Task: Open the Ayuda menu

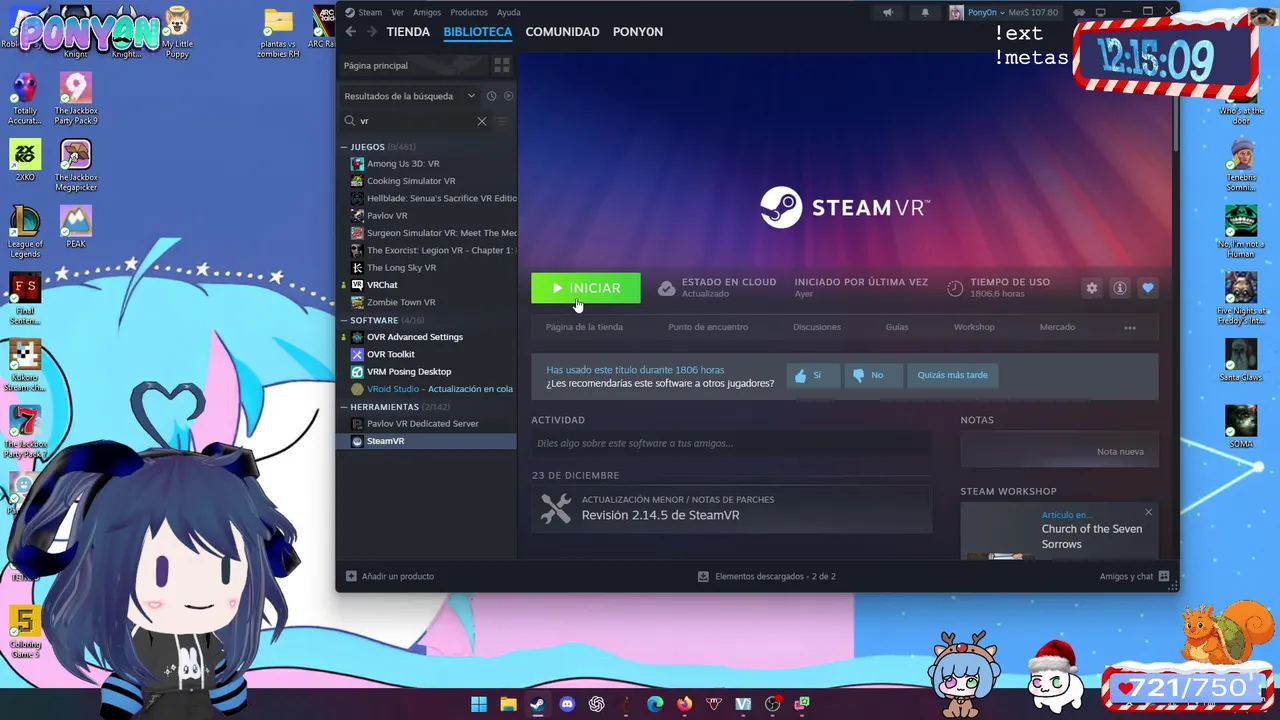Action: click(509, 12)
